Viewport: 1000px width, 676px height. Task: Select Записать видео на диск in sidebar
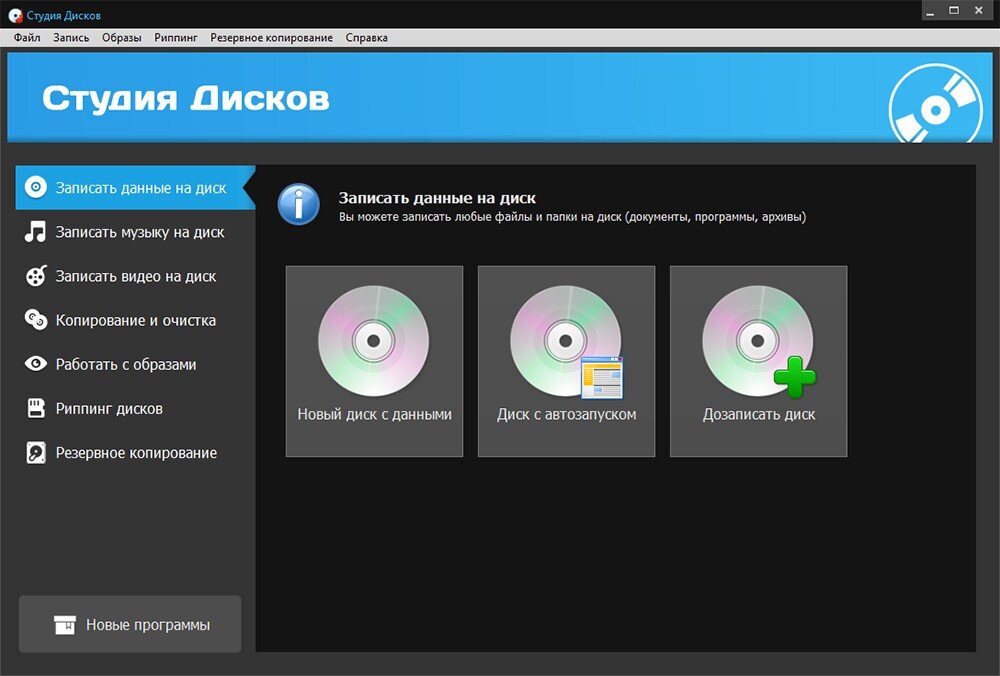(x=135, y=276)
